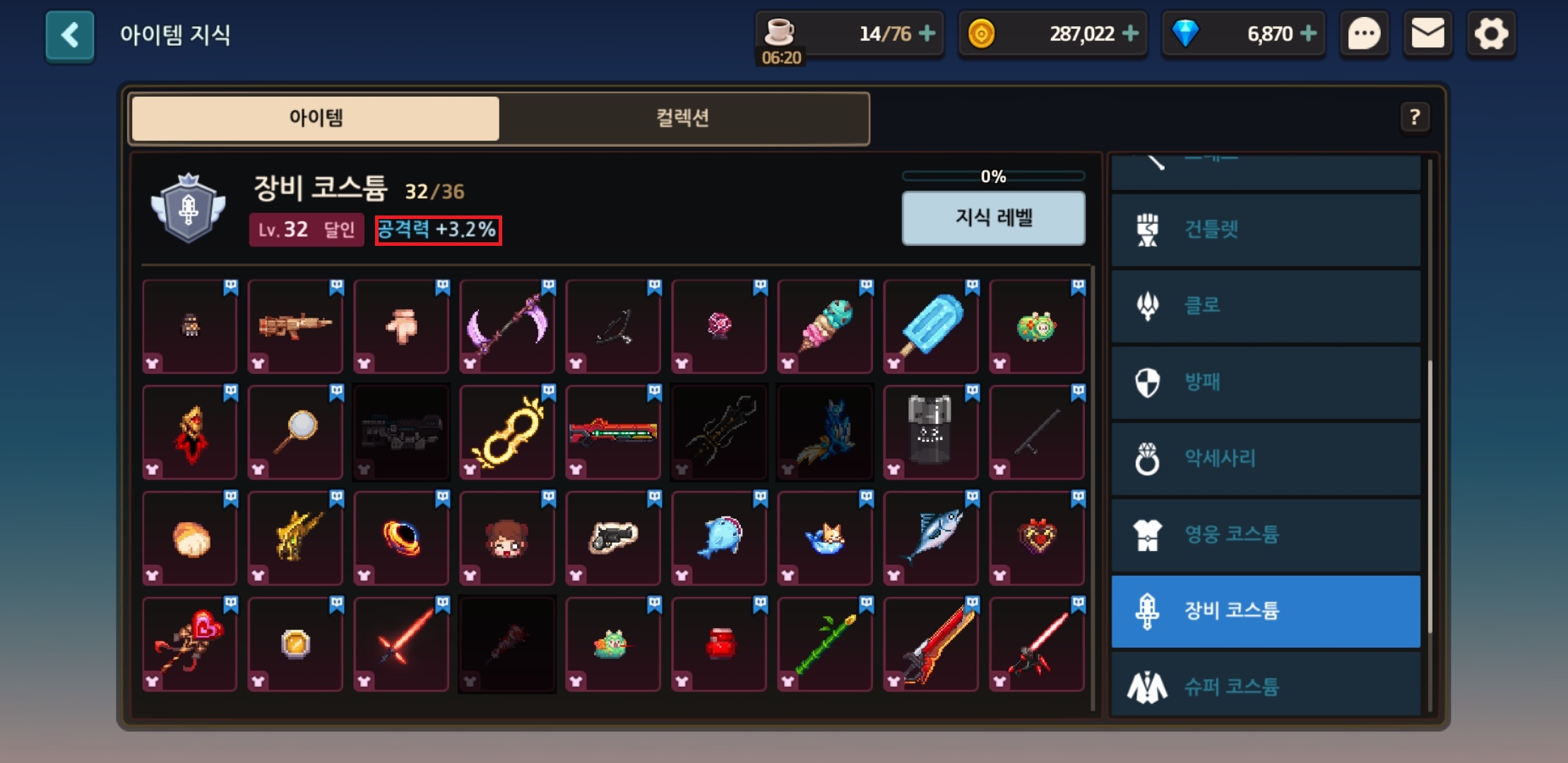Click the question mark help icon
This screenshot has height=763, width=1568.
tap(1415, 117)
